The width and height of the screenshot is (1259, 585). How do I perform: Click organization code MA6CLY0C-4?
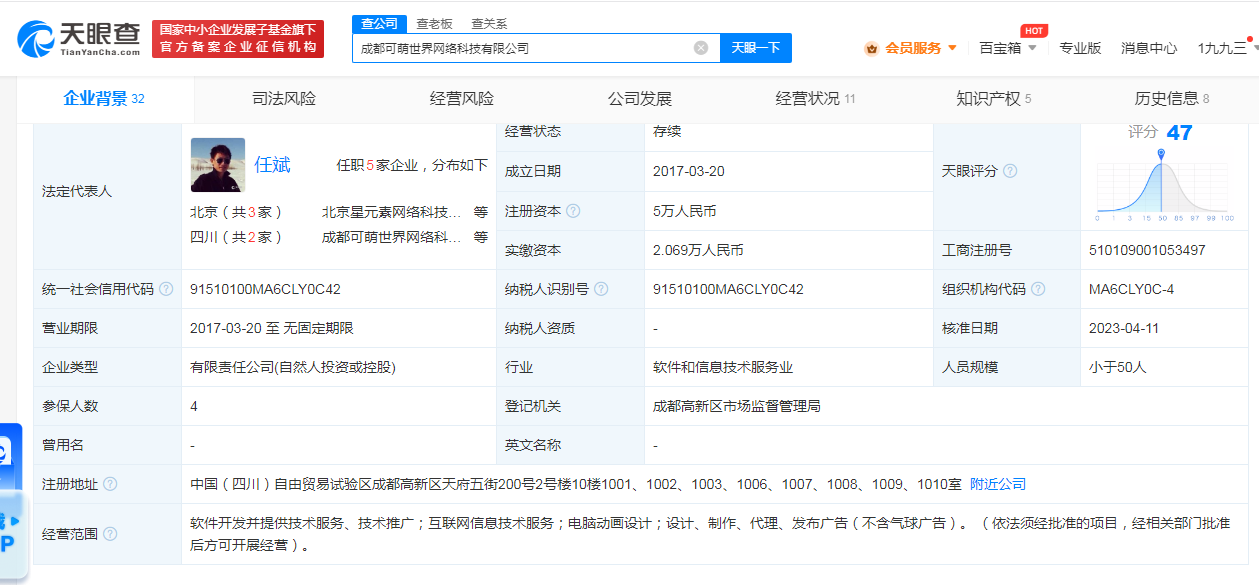pos(1131,289)
